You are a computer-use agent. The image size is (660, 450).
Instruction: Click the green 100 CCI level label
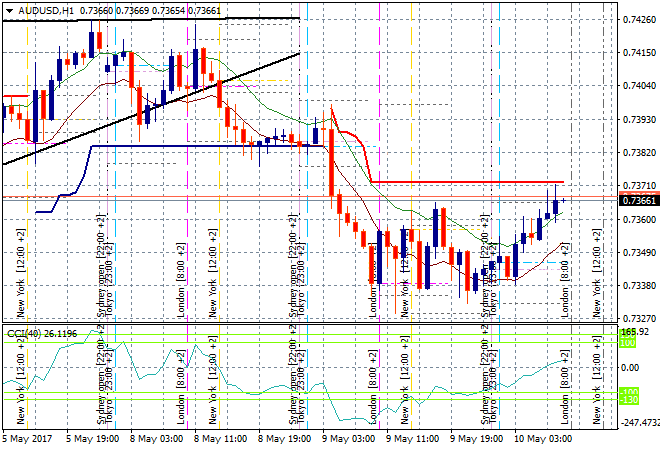click(629, 343)
